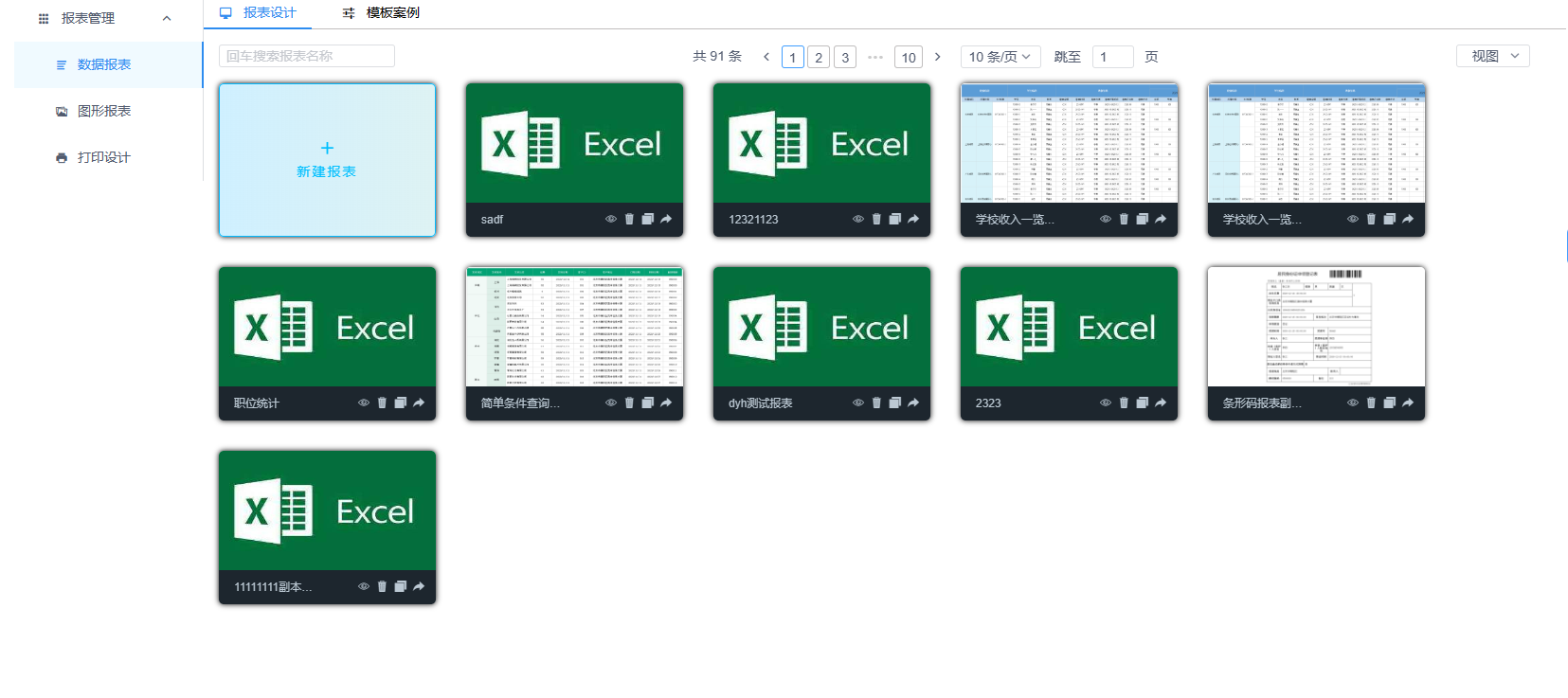Copy the dyh测试报表 report

coord(895,403)
